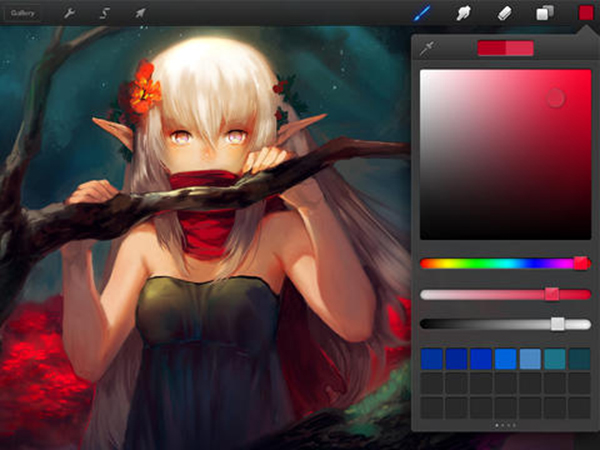This screenshot has height=450, width=600.
Task: Click the rainbow hue slider handle
Action: [x=581, y=263]
